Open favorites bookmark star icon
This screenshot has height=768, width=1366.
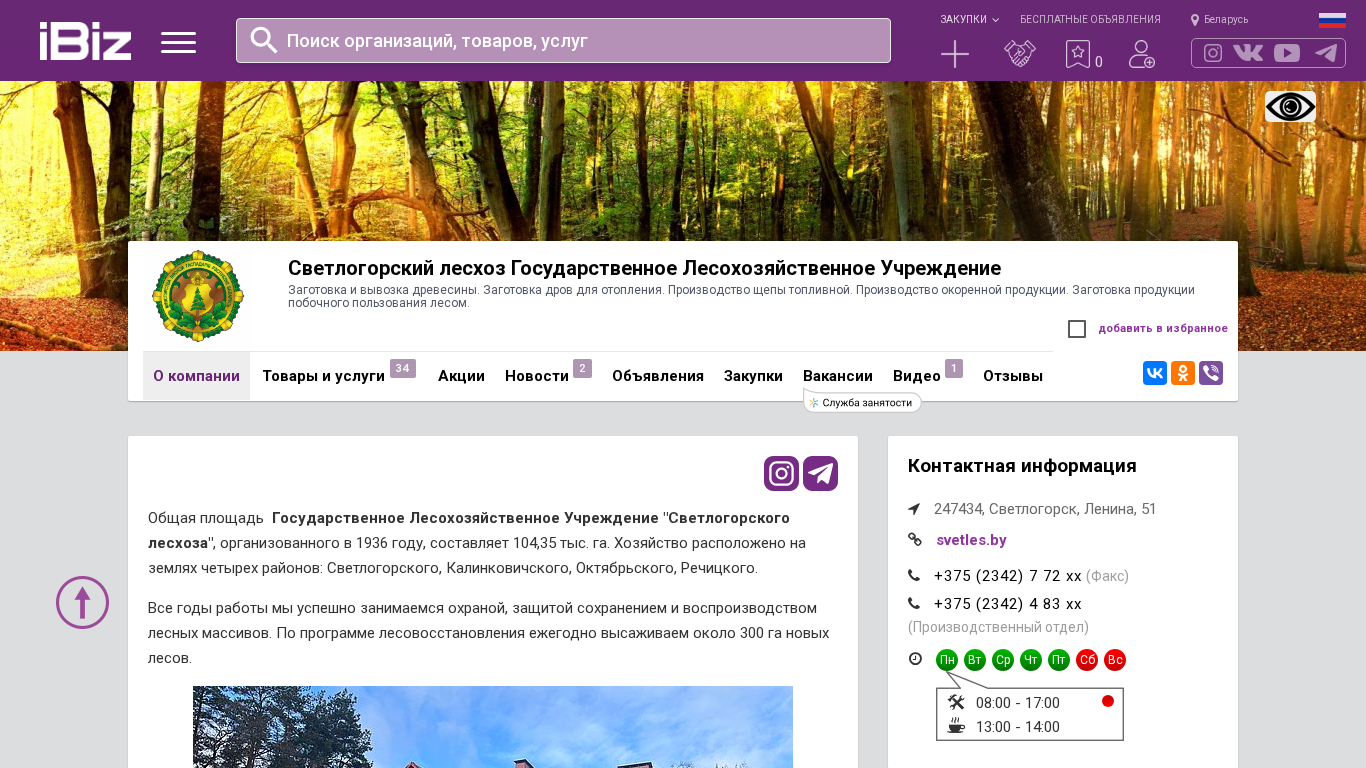[1078, 54]
